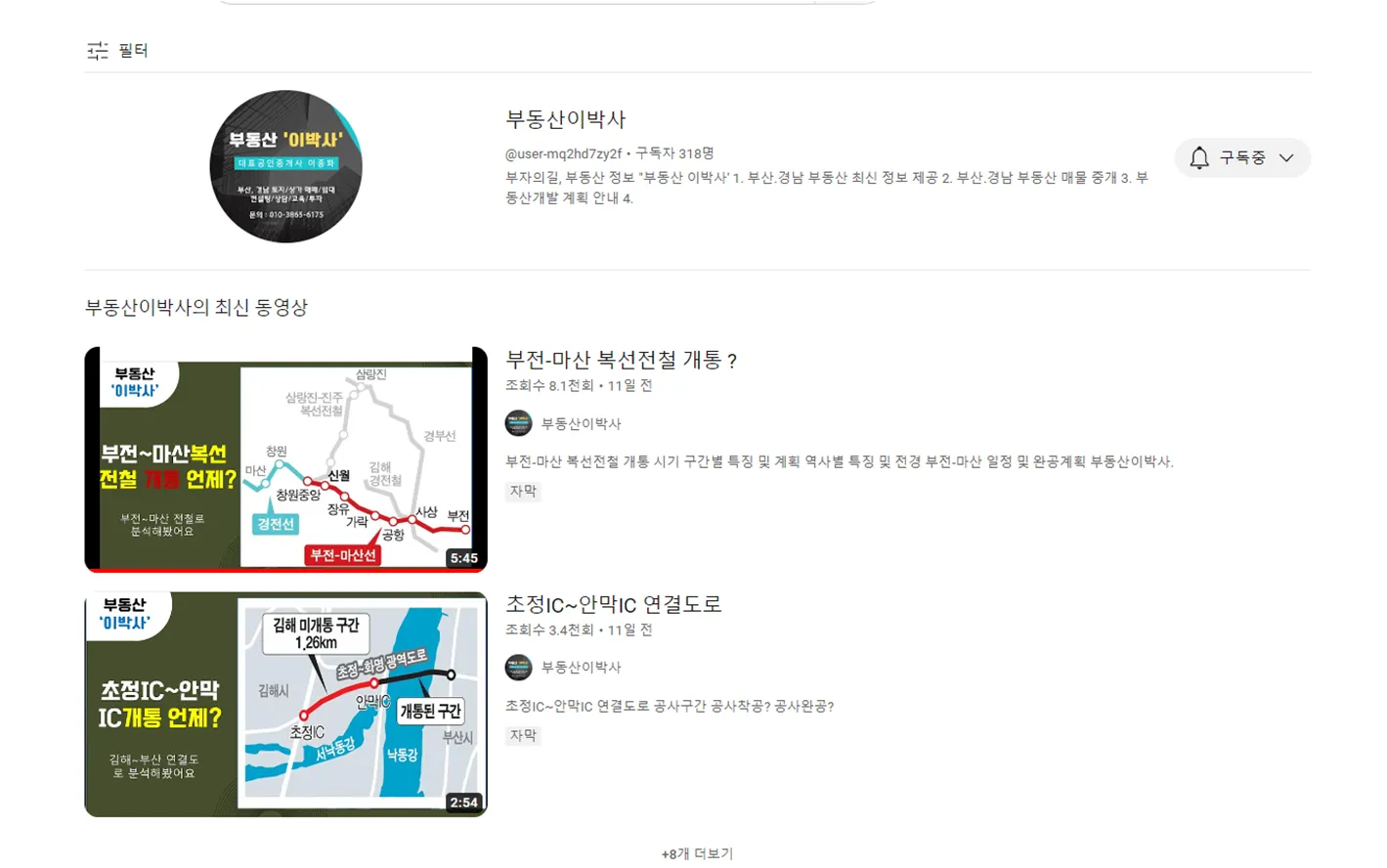This screenshot has width=1387, height=868.
Task: Click the 자막 badge under the second video
Action: (523, 735)
